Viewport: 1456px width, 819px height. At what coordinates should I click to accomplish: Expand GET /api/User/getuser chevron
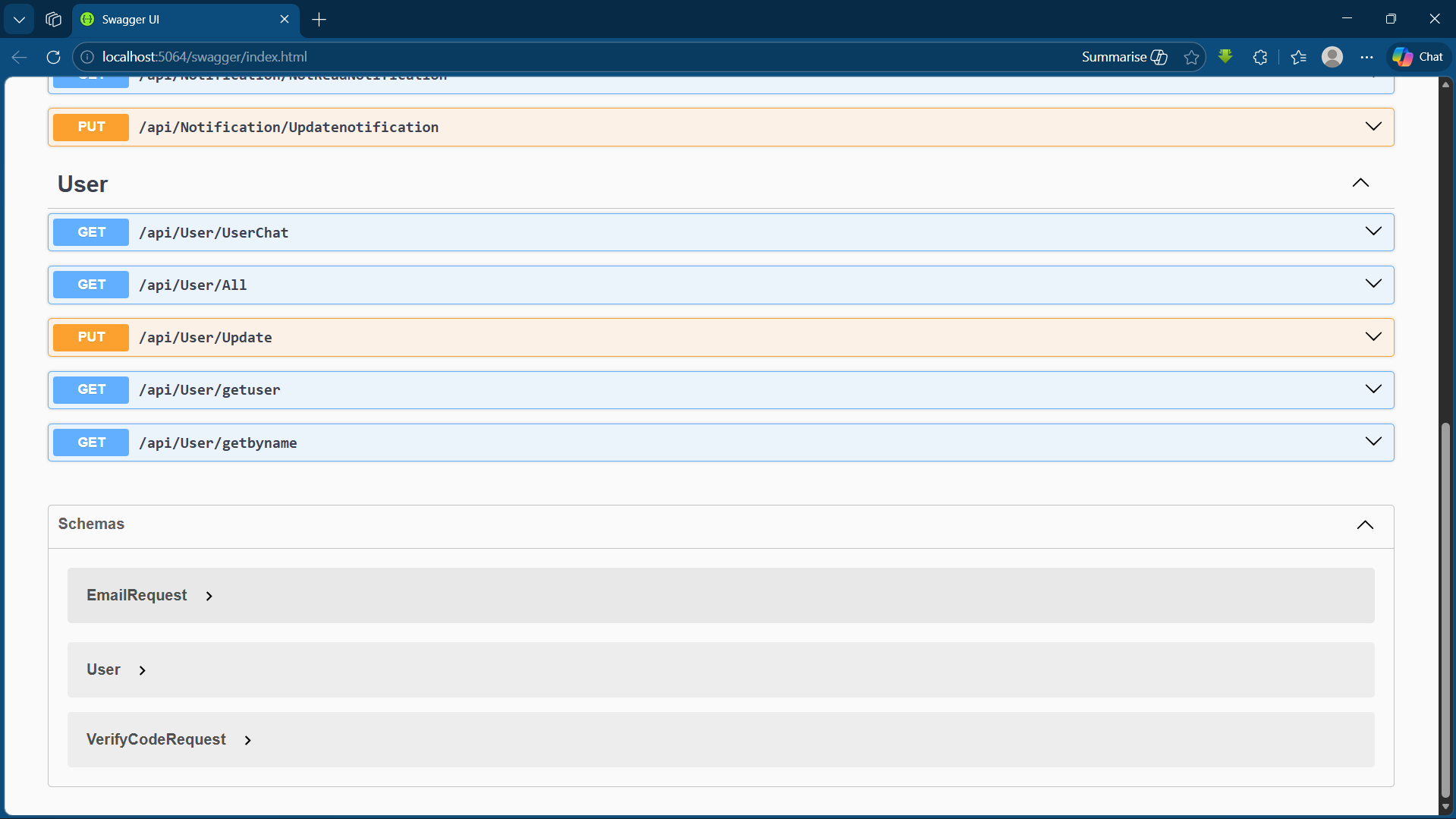[x=1373, y=389]
